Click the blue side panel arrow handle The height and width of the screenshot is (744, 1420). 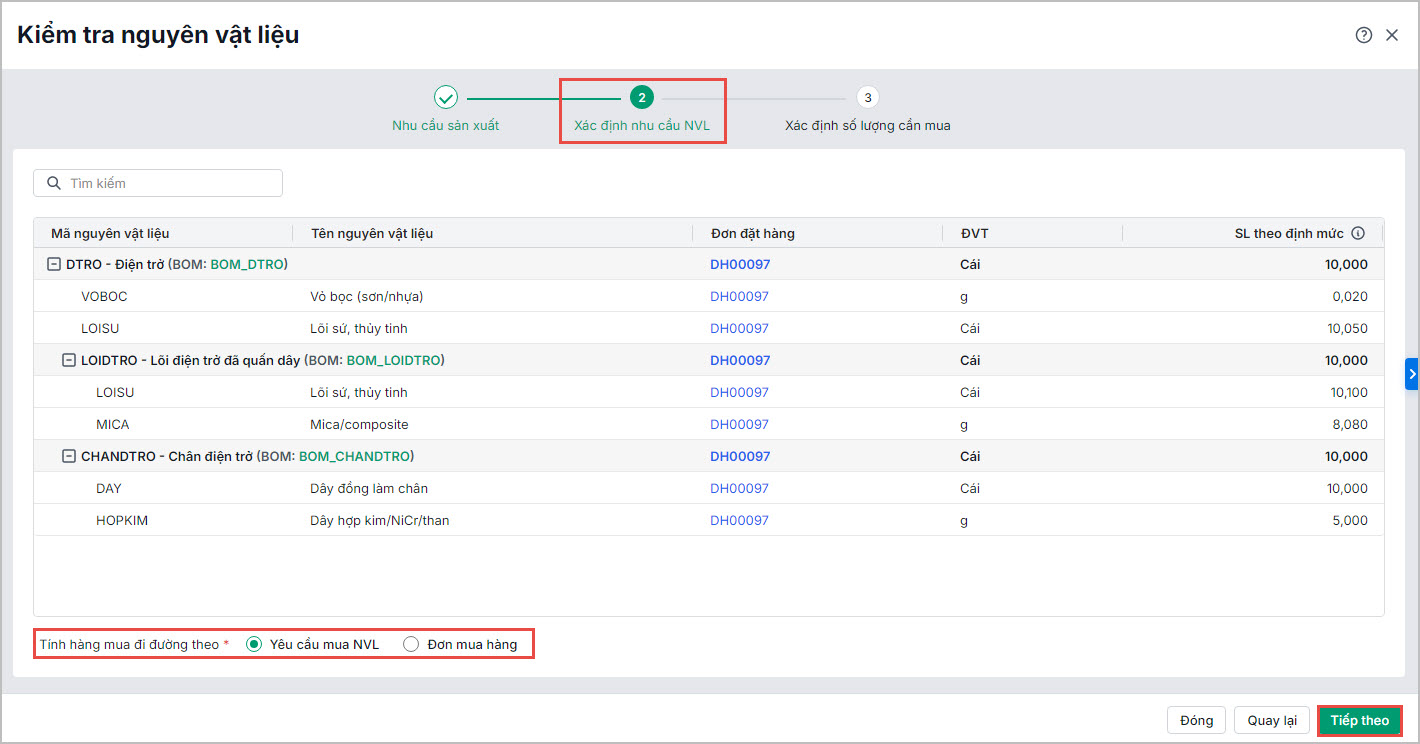1412,373
